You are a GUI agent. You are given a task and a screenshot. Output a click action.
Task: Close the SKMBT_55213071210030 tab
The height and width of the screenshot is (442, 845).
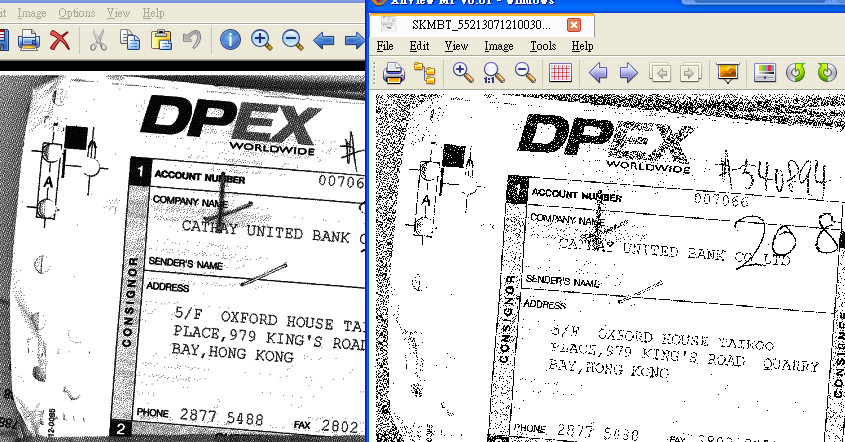(x=574, y=25)
